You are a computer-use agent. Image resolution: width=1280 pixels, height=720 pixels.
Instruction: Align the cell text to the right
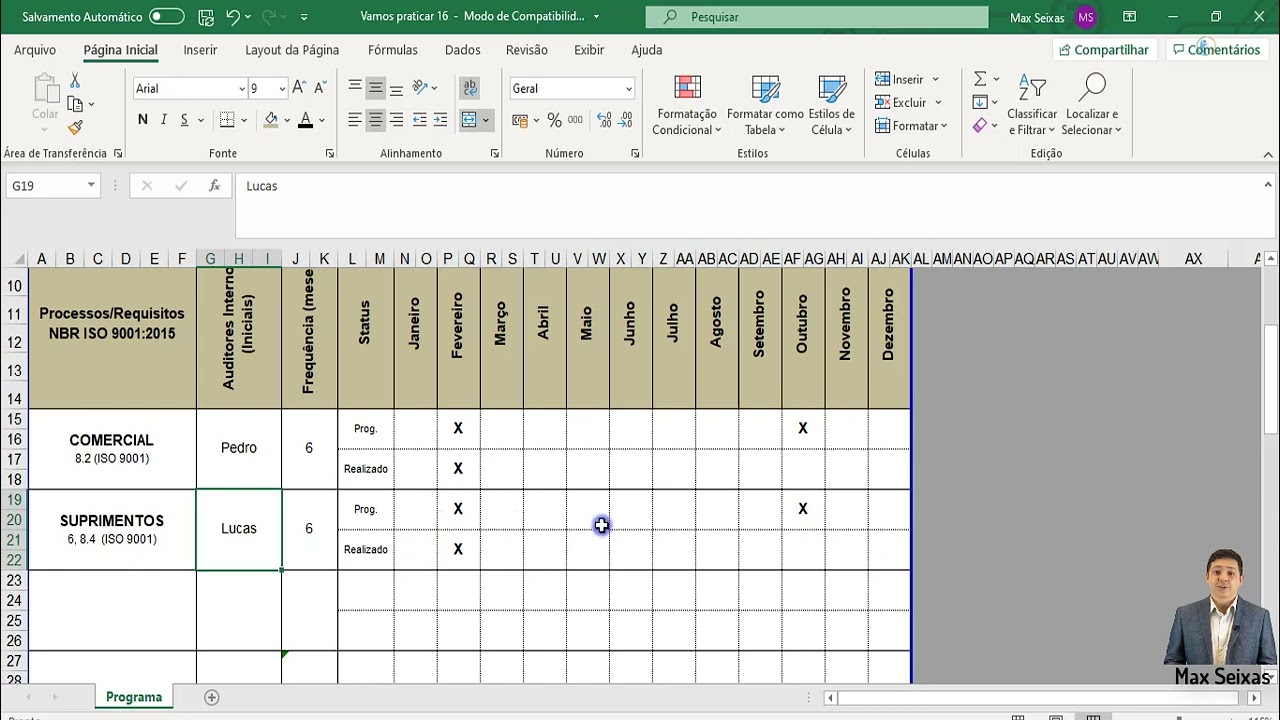coord(396,120)
